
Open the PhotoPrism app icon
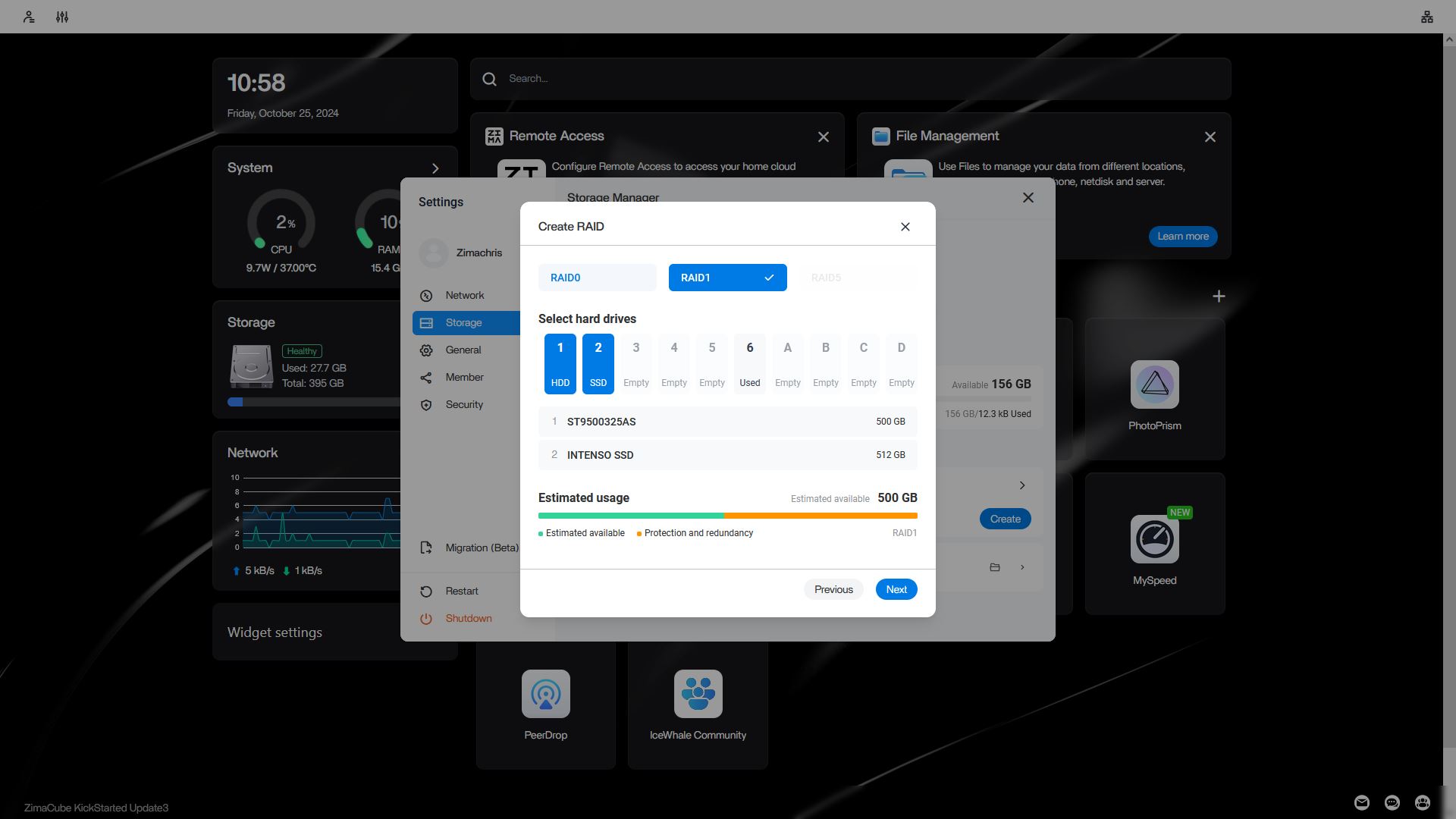tap(1154, 384)
